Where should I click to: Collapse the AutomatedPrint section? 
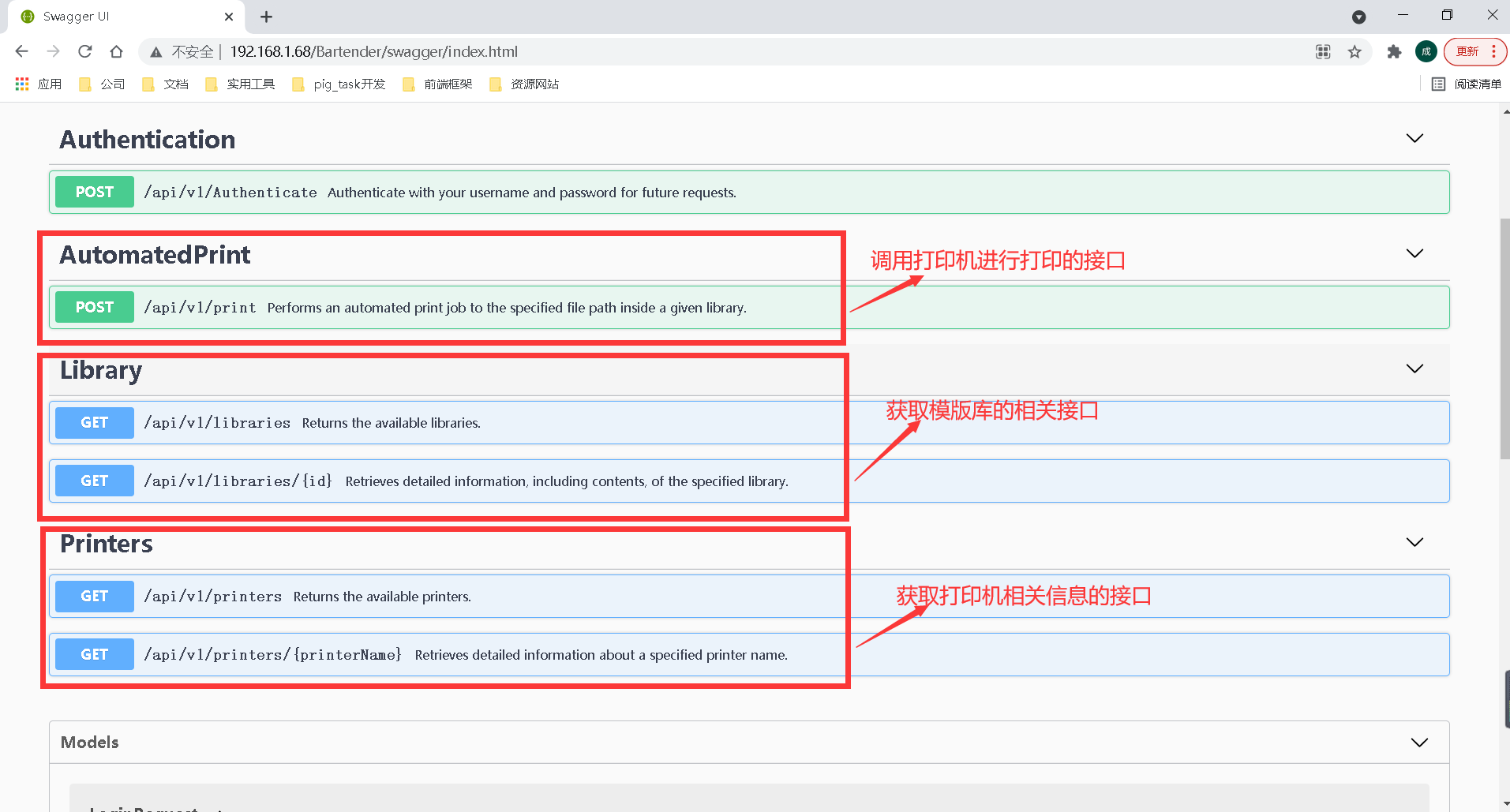click(1414, 253)
